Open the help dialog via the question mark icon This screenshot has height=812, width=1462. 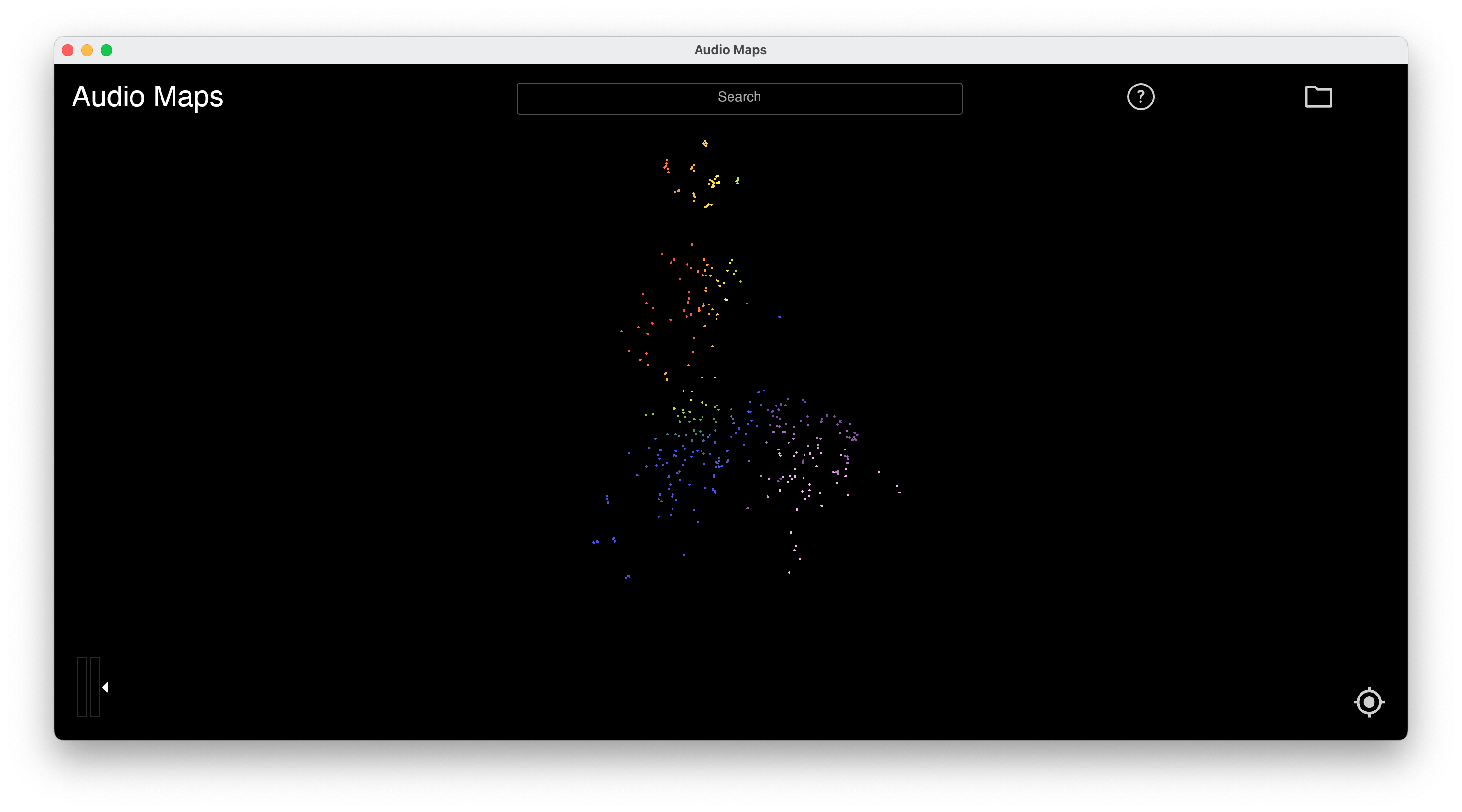tap(1140, 97)
